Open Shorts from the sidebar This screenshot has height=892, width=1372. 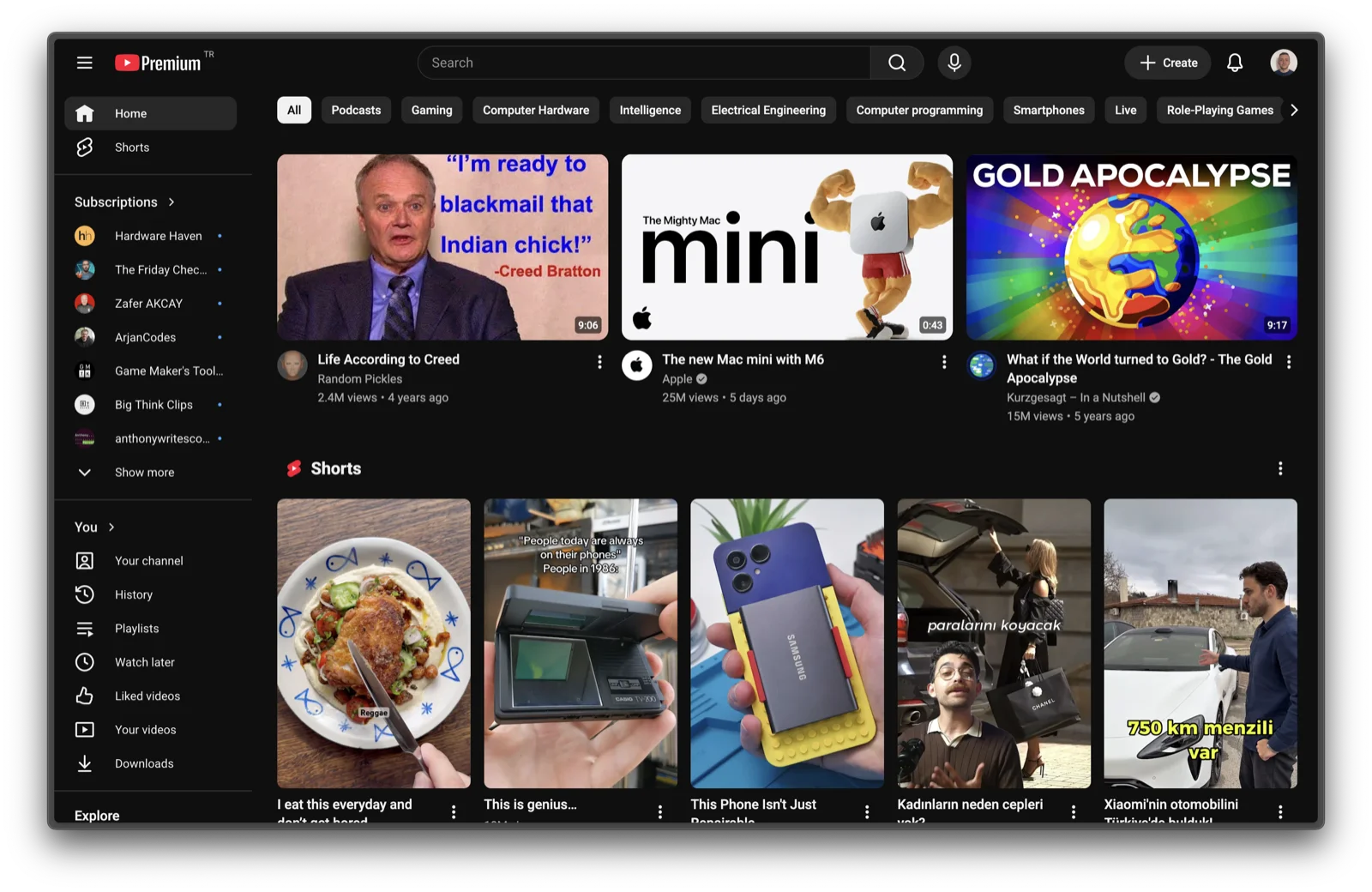tap(150, 148)
